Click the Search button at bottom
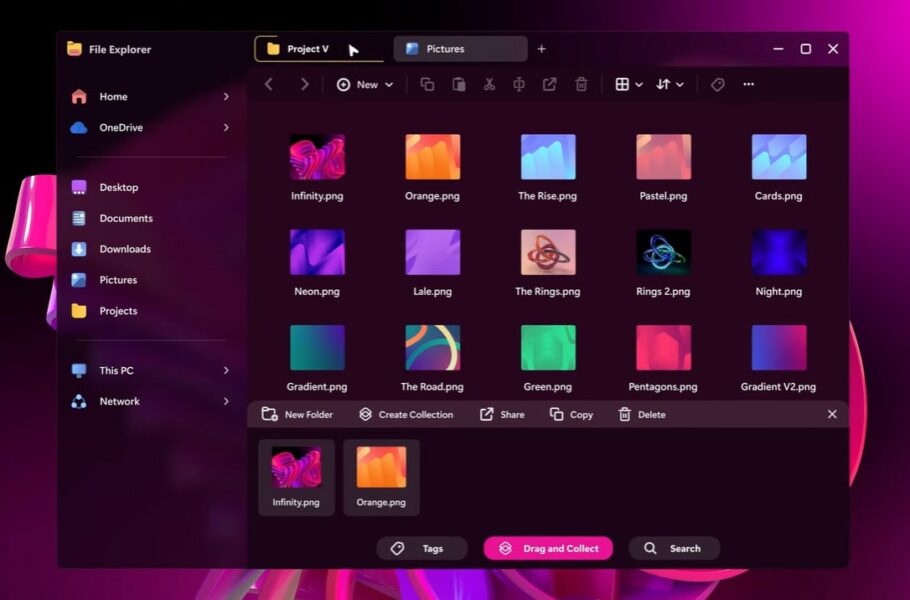 [x=673, y=548]
